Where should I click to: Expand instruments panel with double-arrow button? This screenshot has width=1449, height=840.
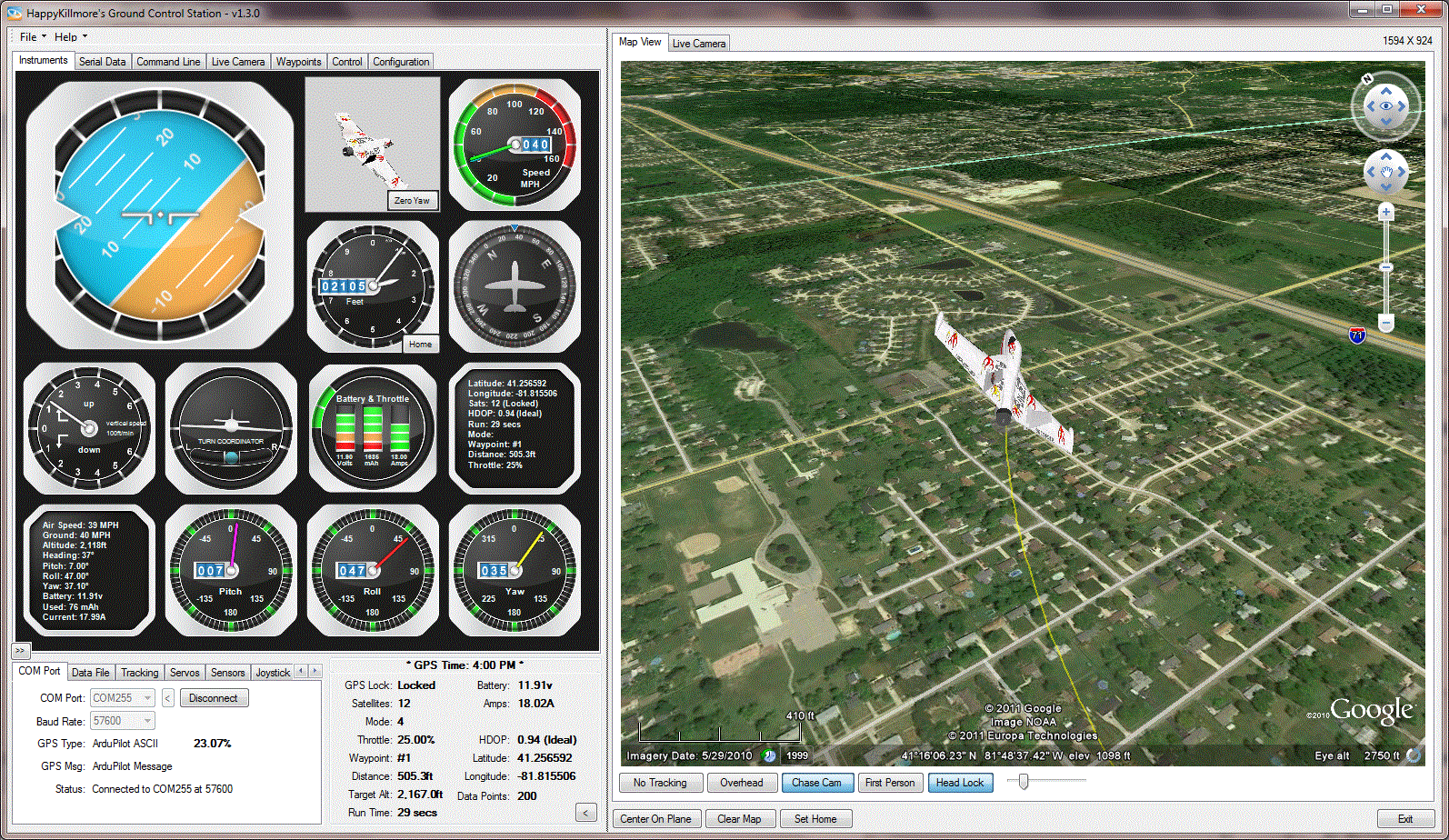click(21, 650)
